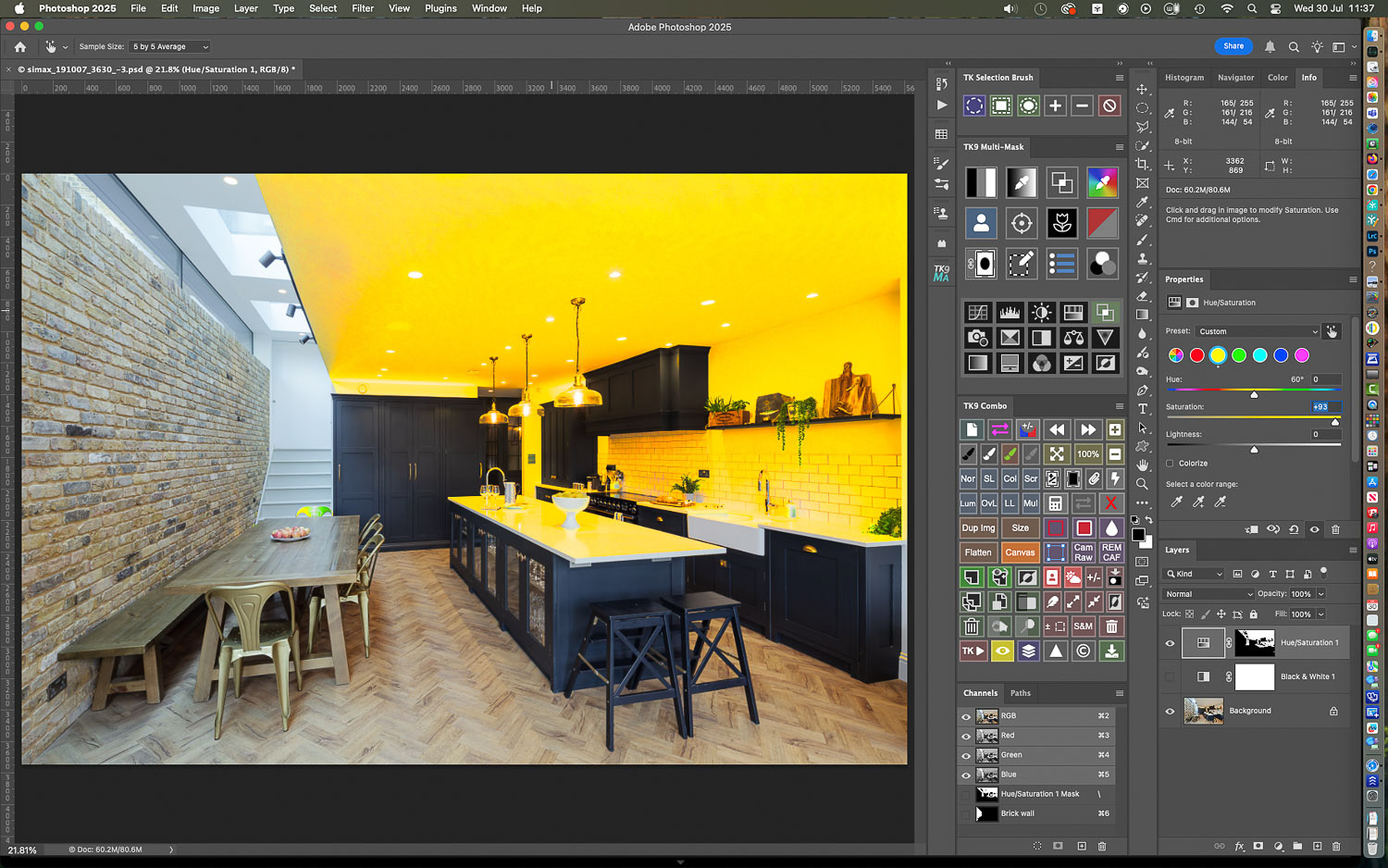Select the Horizontal Type tool
The height and width of the screenshot is (868, 1388).
tap(1143, 409)
